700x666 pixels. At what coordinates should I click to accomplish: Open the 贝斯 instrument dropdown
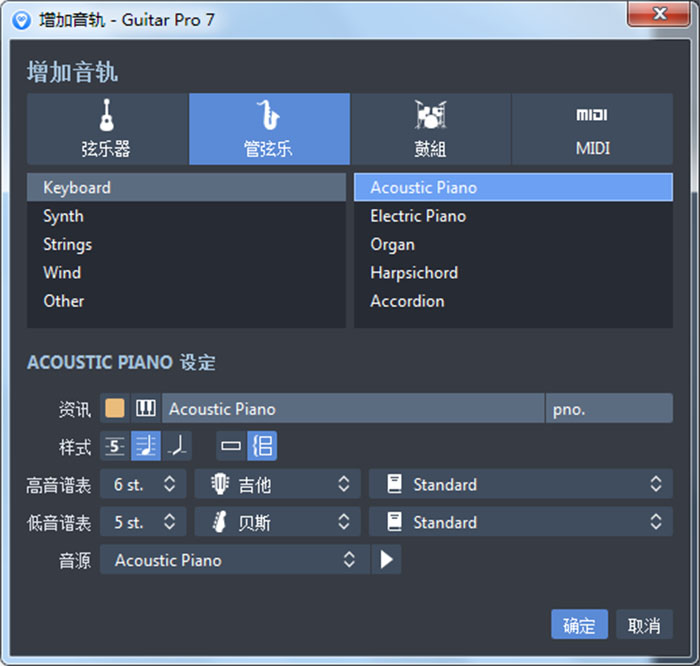pos(277,522)
